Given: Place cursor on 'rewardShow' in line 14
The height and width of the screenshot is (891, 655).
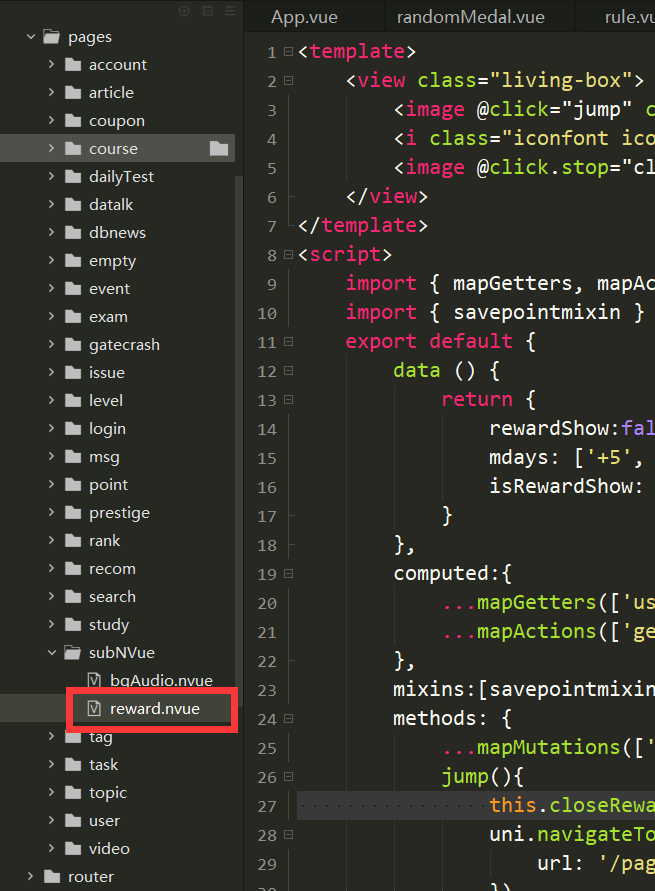Looking at the screenshot, I should tap(549, 428).
